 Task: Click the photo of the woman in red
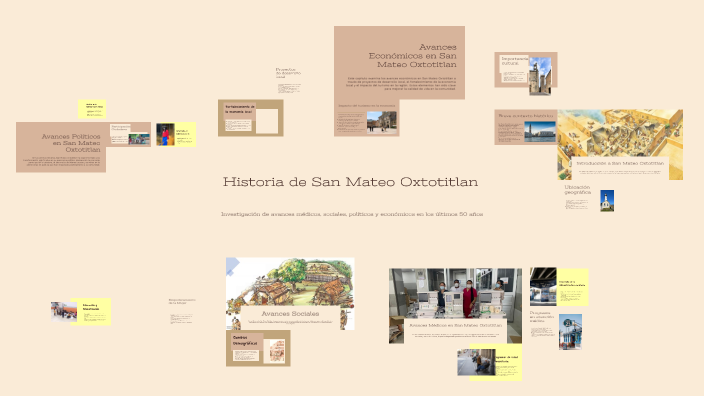(x=165, y=135)
